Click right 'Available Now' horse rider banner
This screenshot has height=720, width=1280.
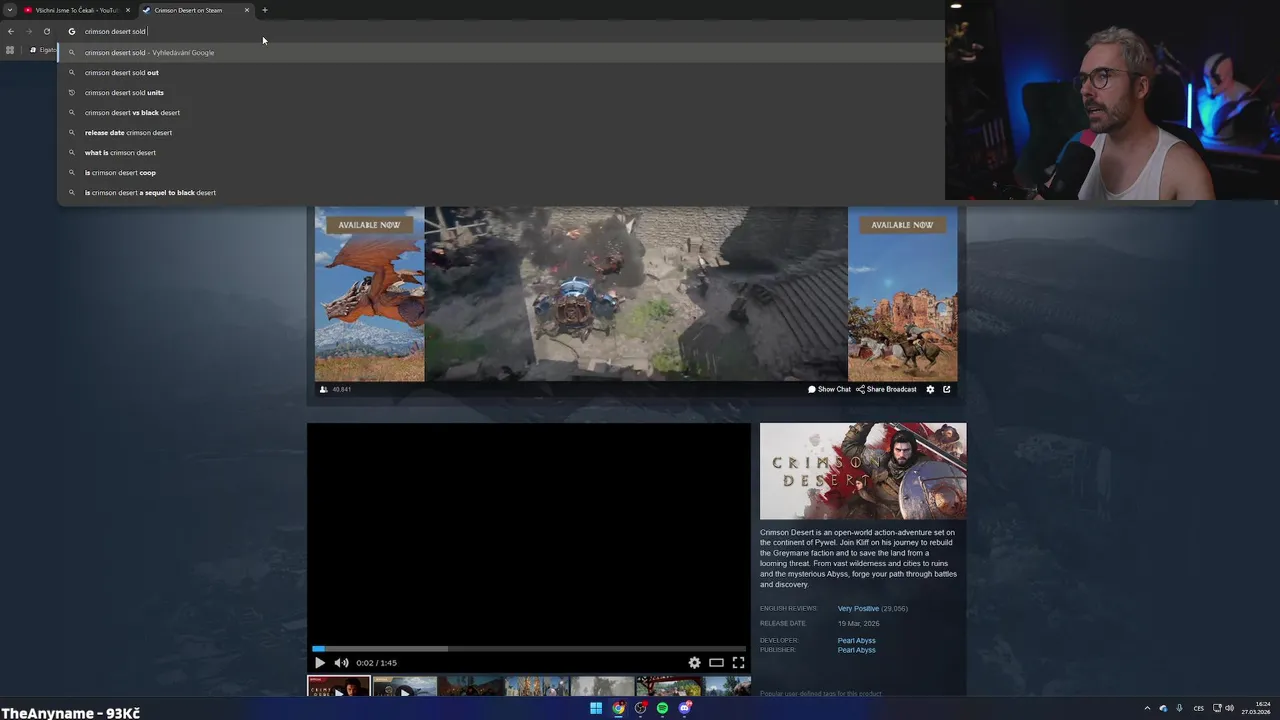902,294
